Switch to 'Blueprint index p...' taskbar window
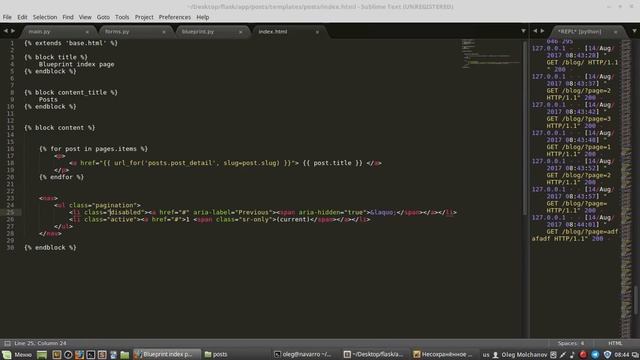640x360 pixels. (x=167, y=354)
